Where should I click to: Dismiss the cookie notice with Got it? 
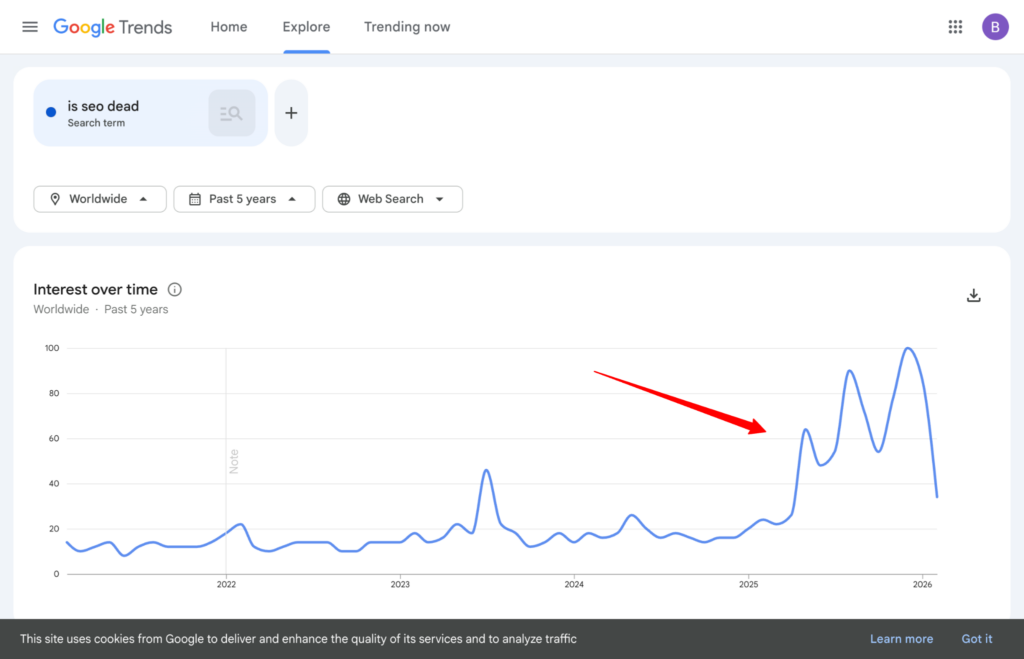pyautogui.click(x=977, y=638)
